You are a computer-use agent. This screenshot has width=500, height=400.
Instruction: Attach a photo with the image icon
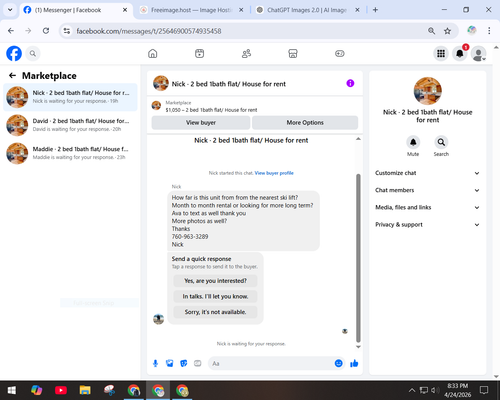[169, 363]
